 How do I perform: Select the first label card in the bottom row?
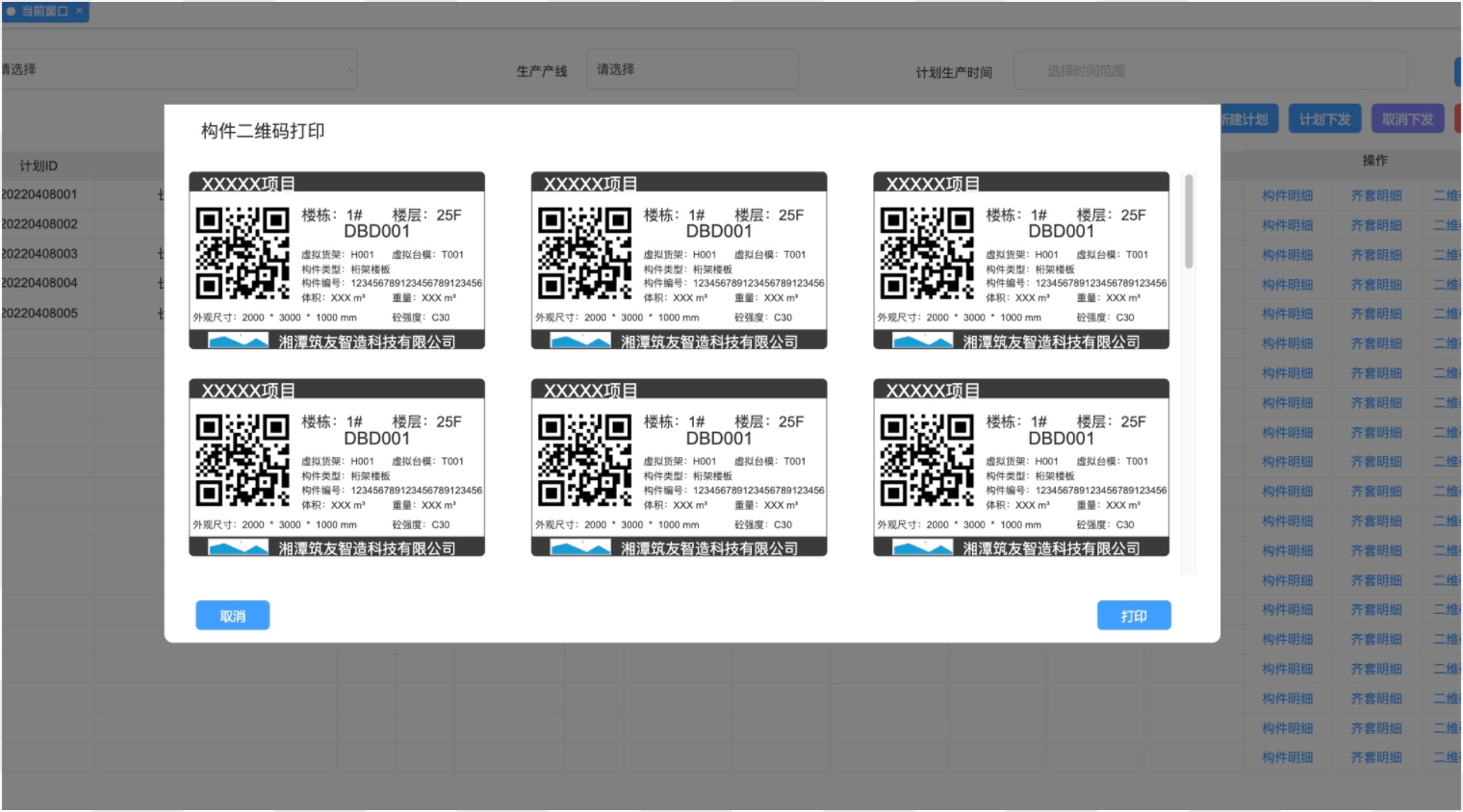pyautogui.click(x=337, y=468)
